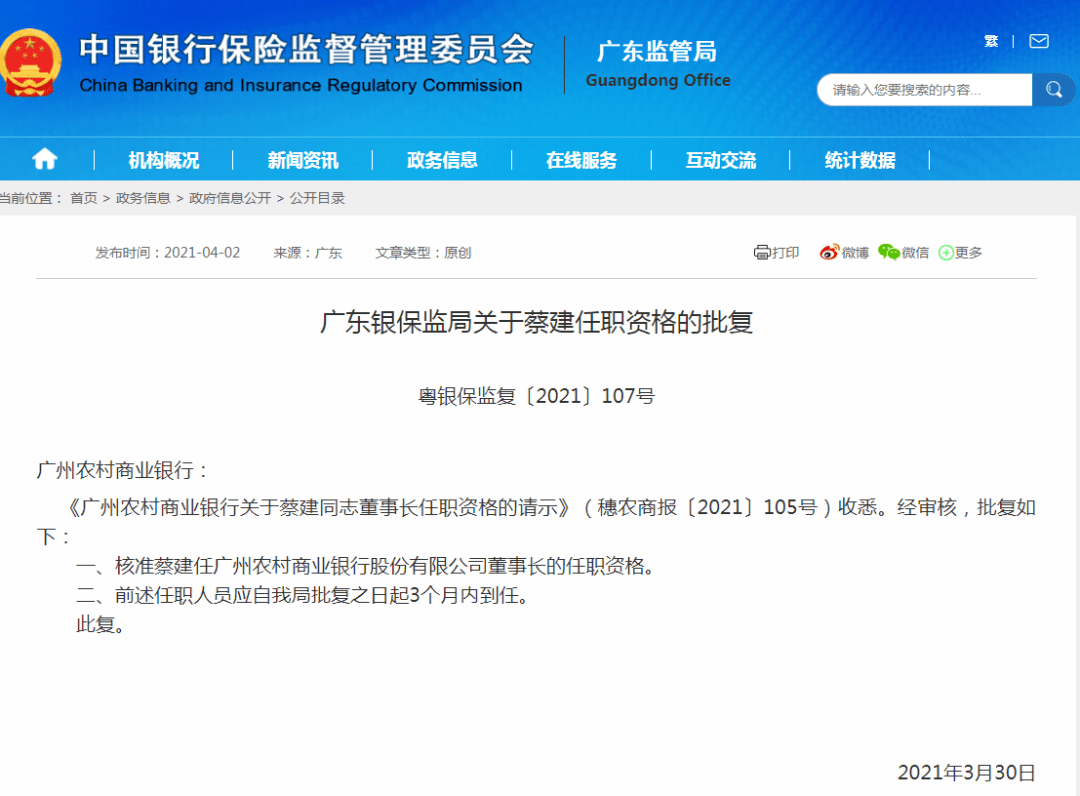Screen dimensions: 1080x796
Task: Click the home icon in navigation bar
Action: [45, 159]
